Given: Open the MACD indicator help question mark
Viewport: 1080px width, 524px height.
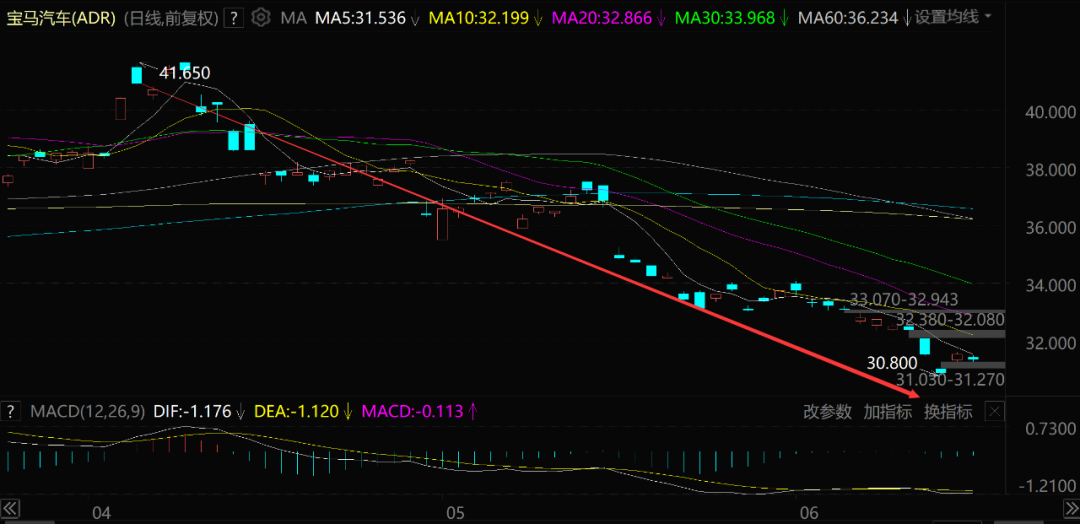Looking at the screenshot, I should click(11, 412).
